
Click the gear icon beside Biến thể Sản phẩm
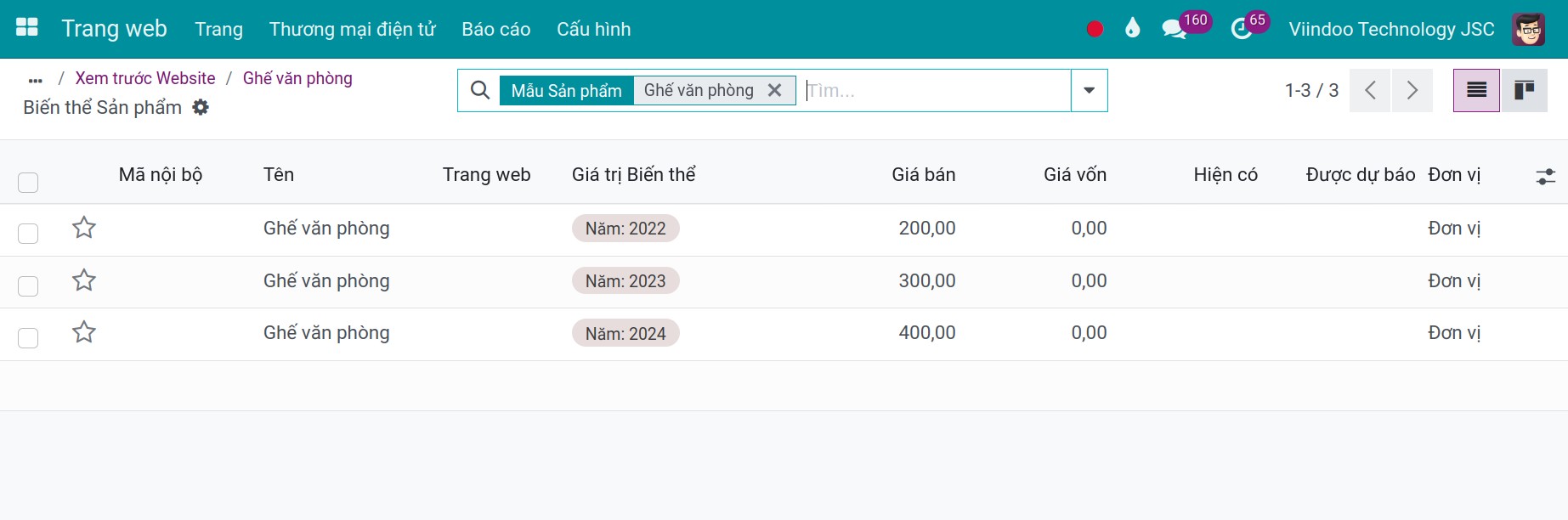point(201,108)
